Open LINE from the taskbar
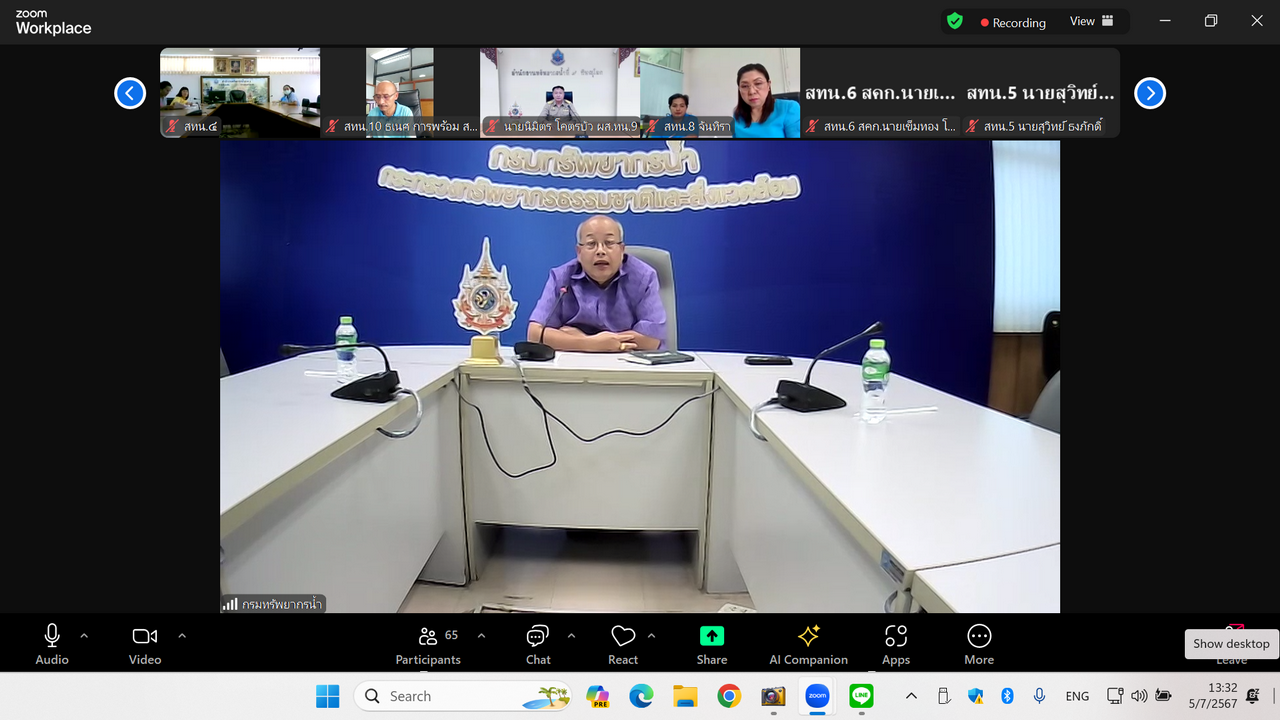This screenshot has height=720, width=1280. click(861, 696)
